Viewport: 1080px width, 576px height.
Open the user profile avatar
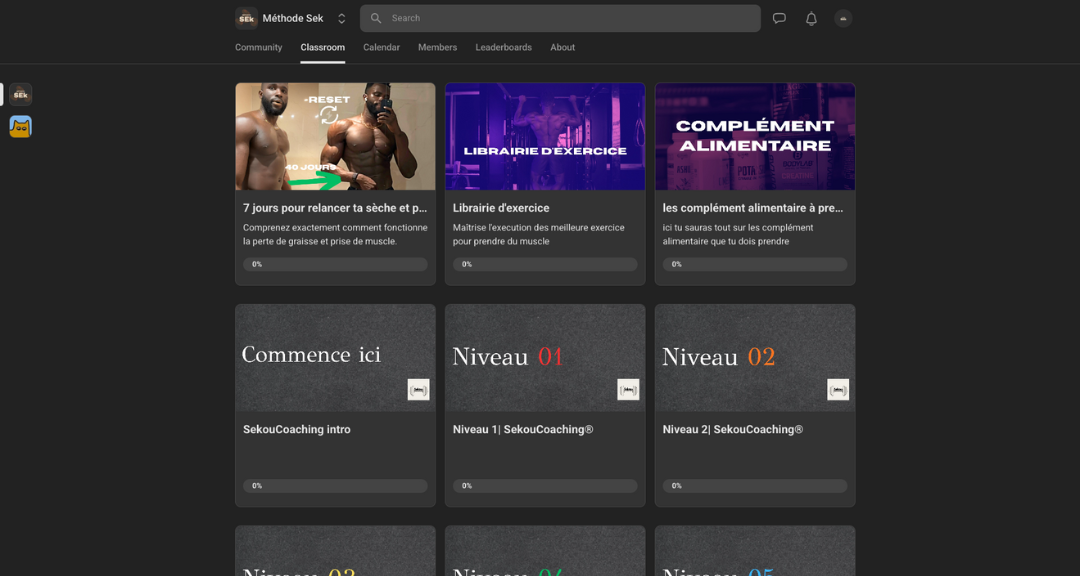point(843,18)
